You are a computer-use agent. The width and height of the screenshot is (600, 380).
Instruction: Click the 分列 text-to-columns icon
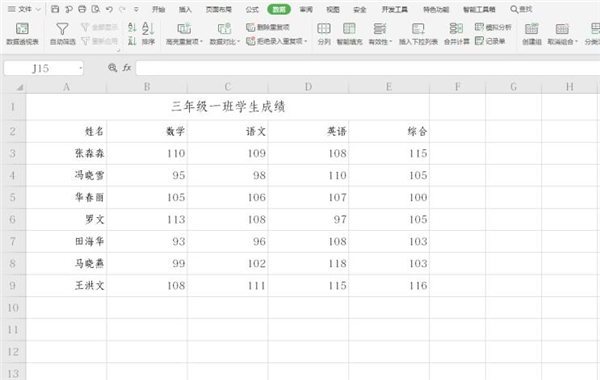[x=324, y=34]
